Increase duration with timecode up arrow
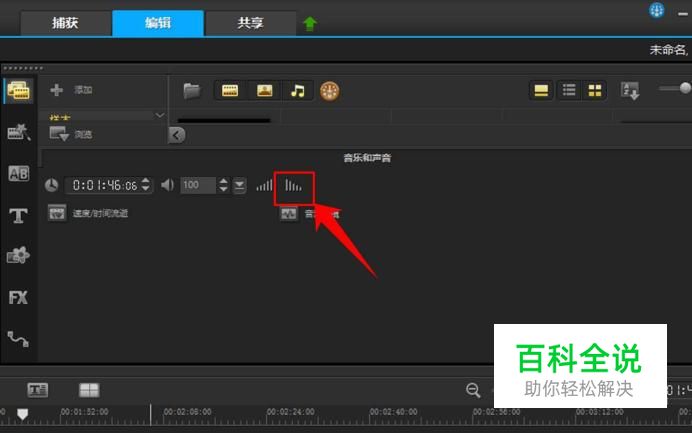The image size is (692, 433). 146,181
